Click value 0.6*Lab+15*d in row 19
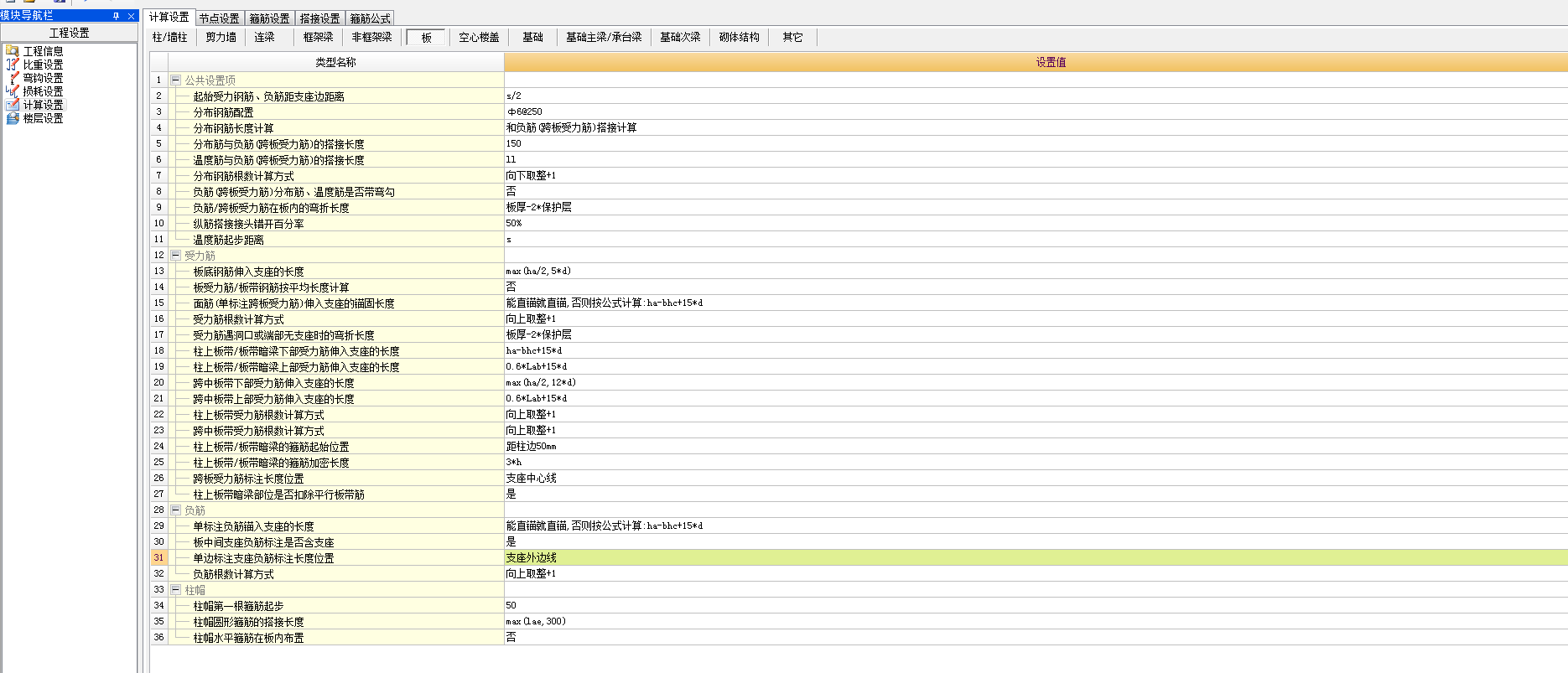This screenshot has width=1568, height=673. (x=1036, y=367)
